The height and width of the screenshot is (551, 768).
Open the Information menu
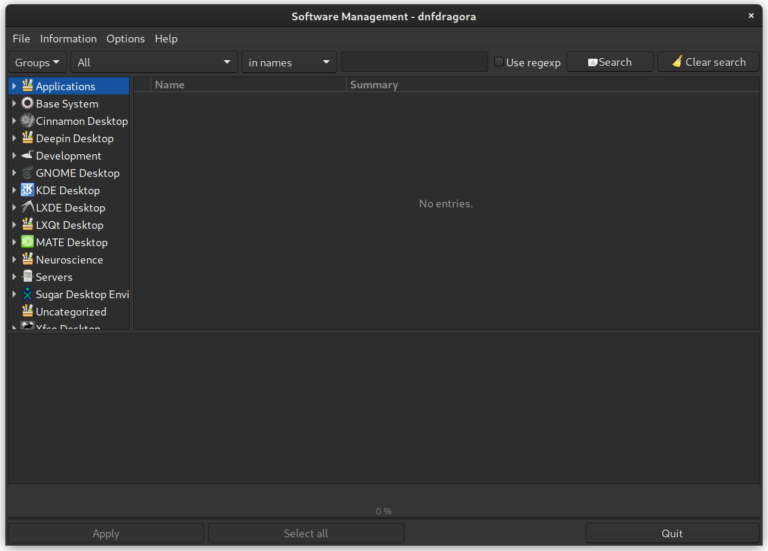pos(68,39)
